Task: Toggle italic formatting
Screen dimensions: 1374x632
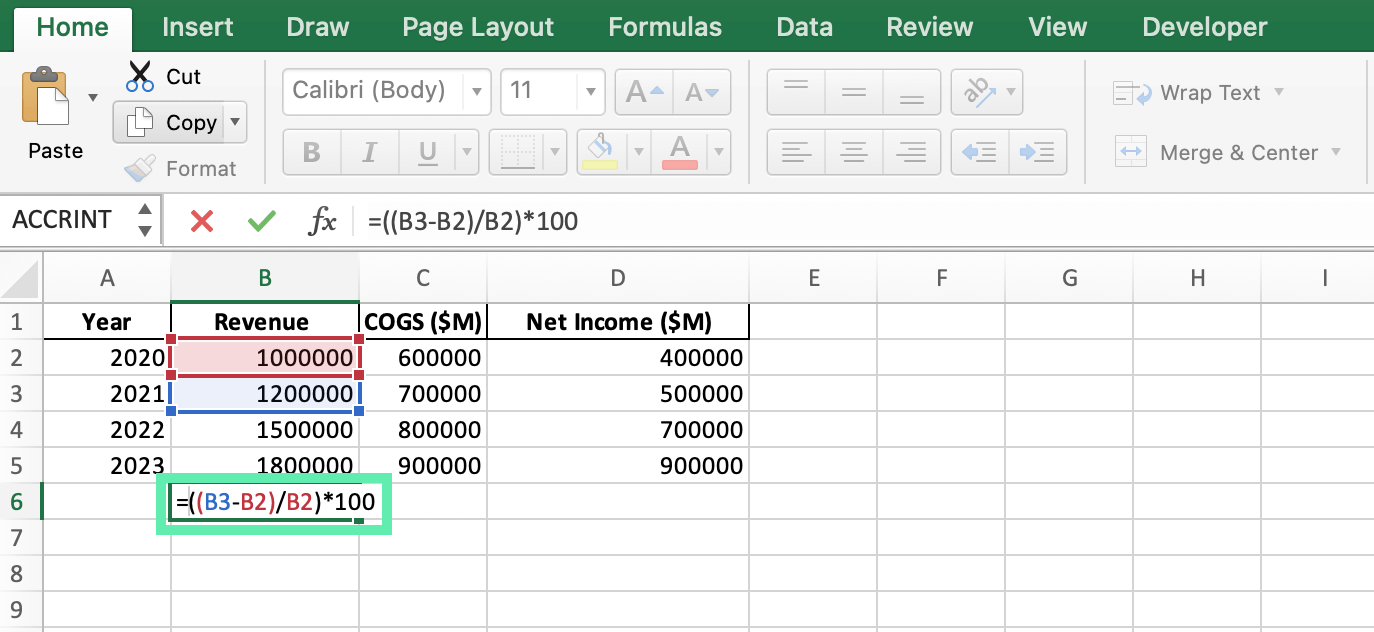Action: click(369, 152)
